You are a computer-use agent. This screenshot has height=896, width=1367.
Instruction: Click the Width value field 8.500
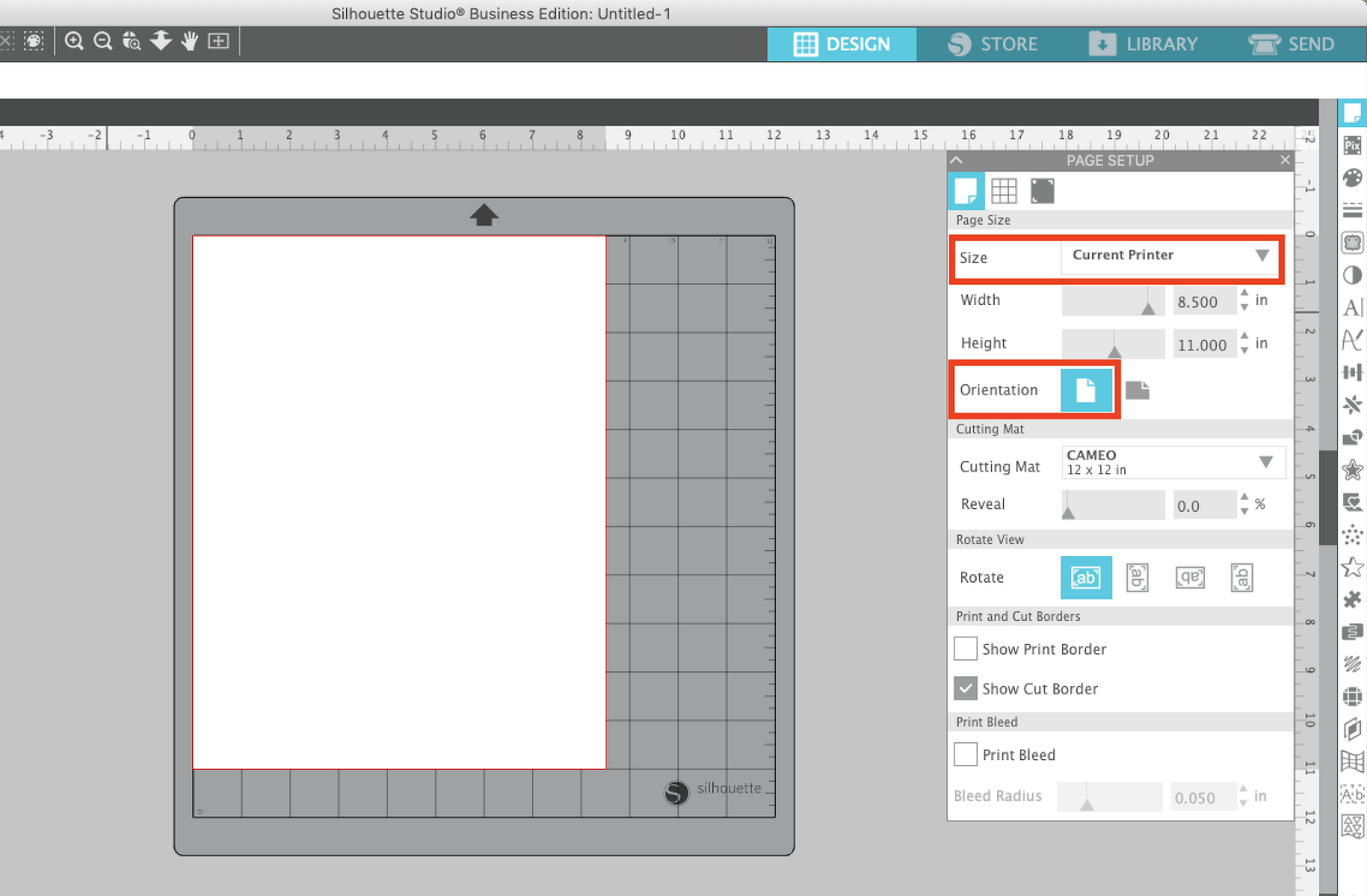tap(1204, 302)
